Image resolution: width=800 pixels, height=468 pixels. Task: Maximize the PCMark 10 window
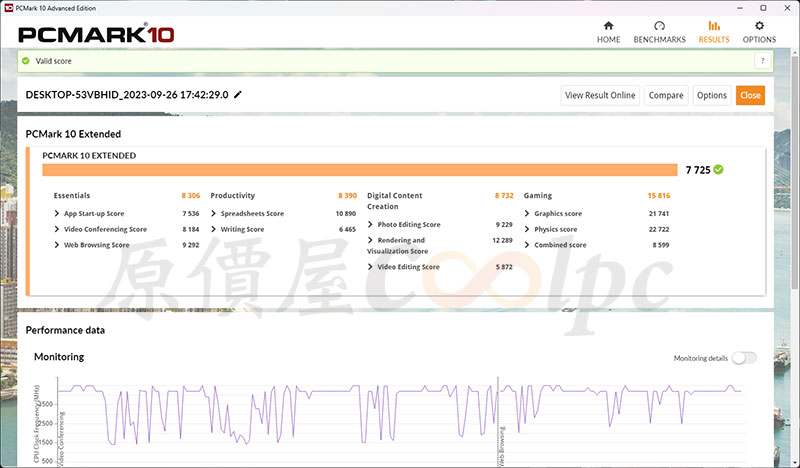(763, 8)
